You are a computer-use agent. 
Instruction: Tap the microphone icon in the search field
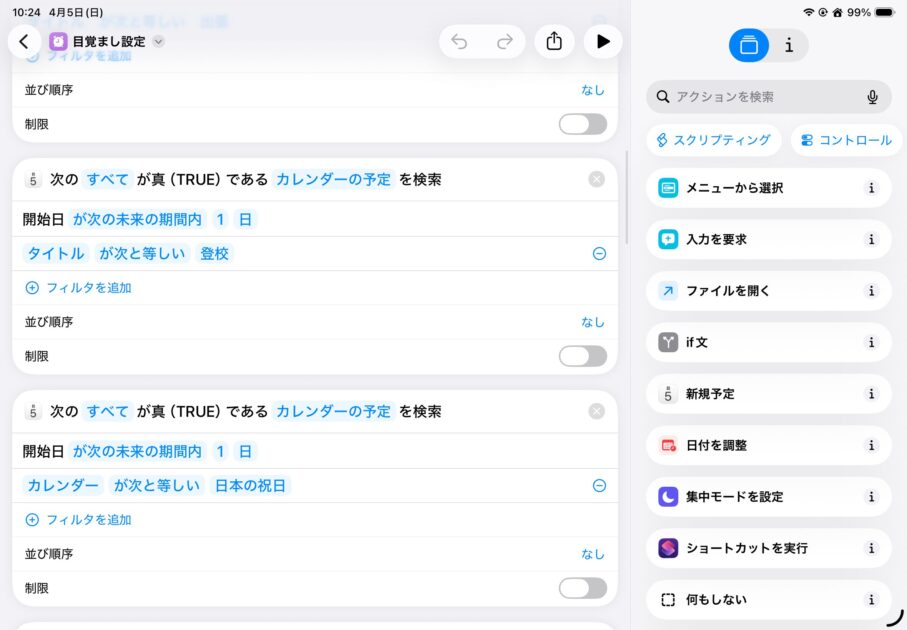tap(872, 97)
